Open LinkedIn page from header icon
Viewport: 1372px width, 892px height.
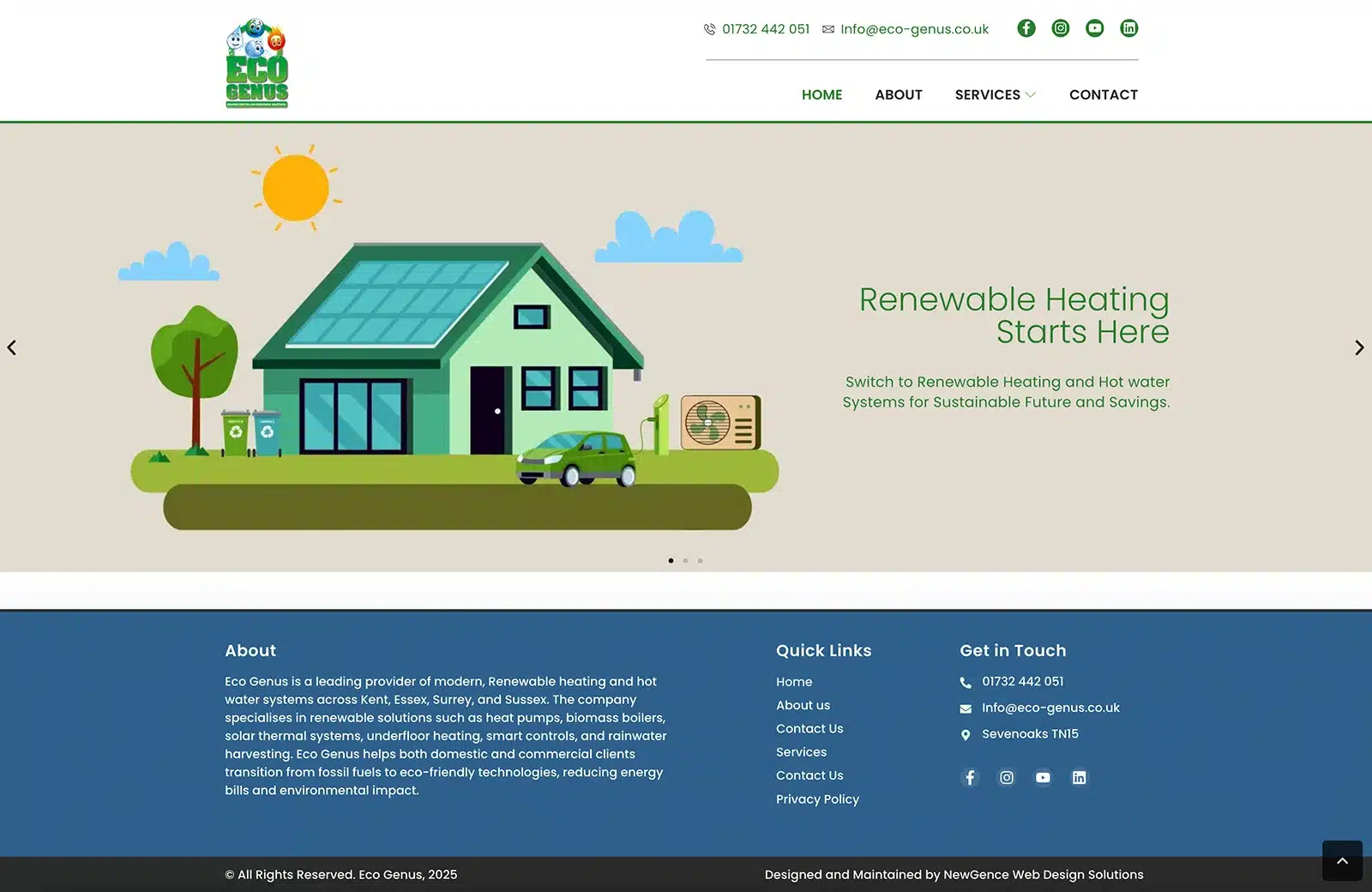click(1129, 28)
